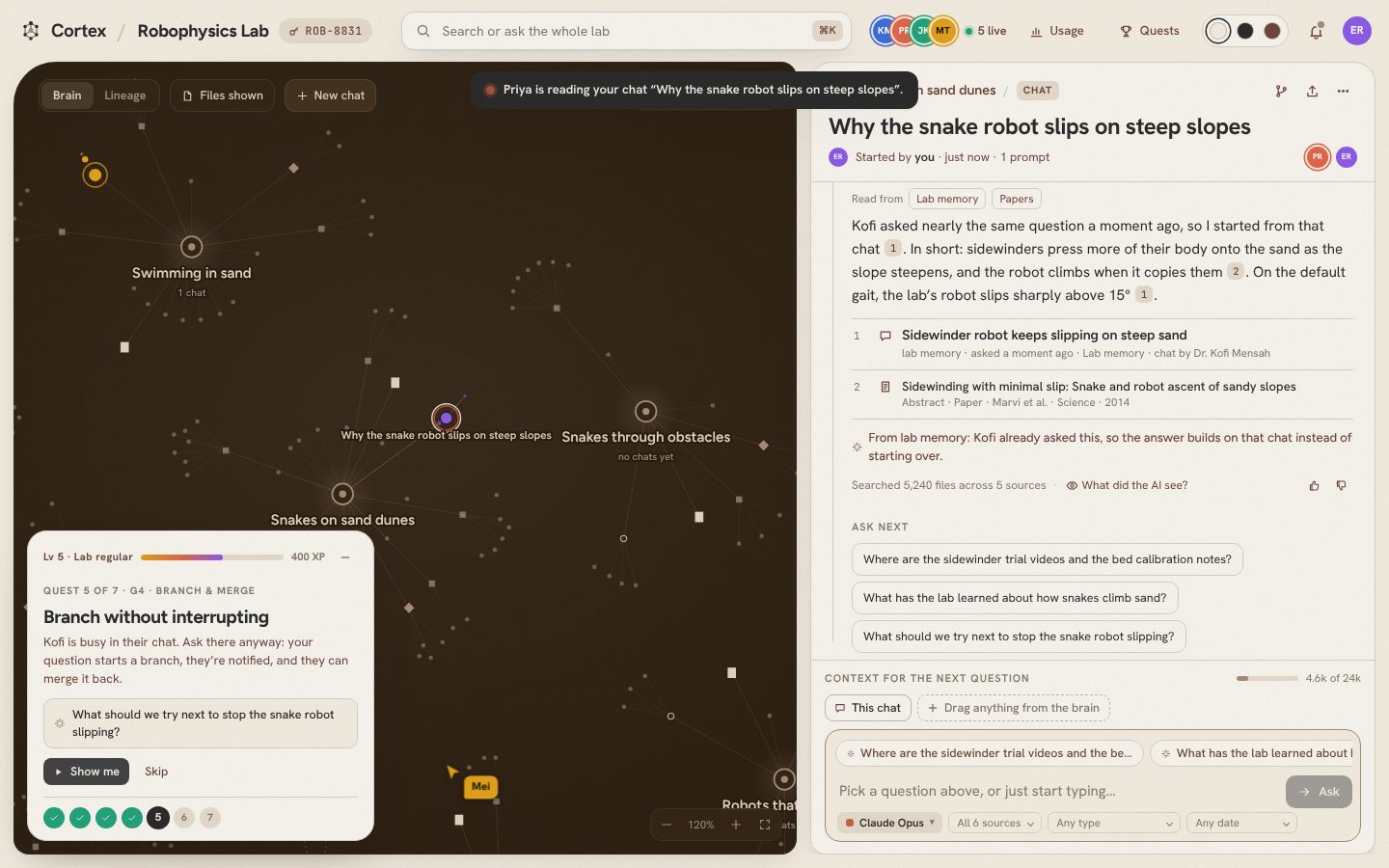Image resolution: width=1389 pixels, height=868 pixels.
Task: Click the branch chat icon
Action: click(1281, 91)
